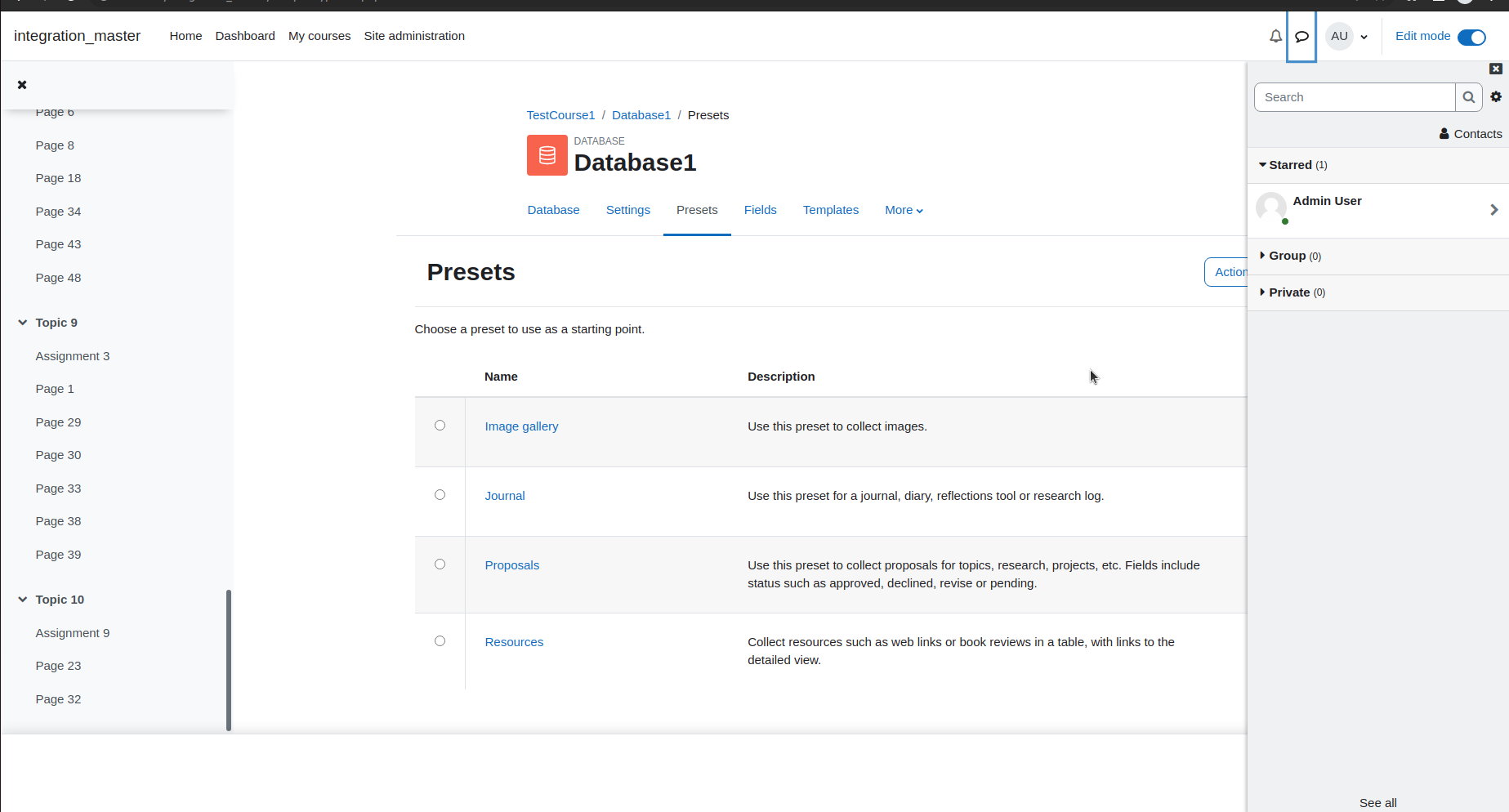Switch to the Database tab
Image resolution: width=1509 pixels, height=812 pixels.
pyautogui.click(x=553, y=210)
